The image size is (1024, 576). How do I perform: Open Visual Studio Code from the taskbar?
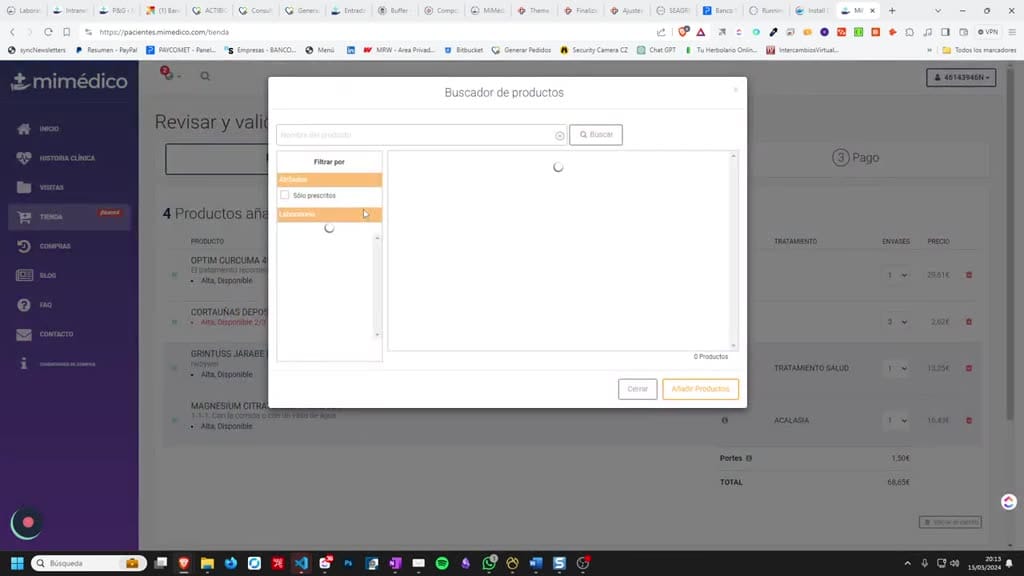[301, 563]
